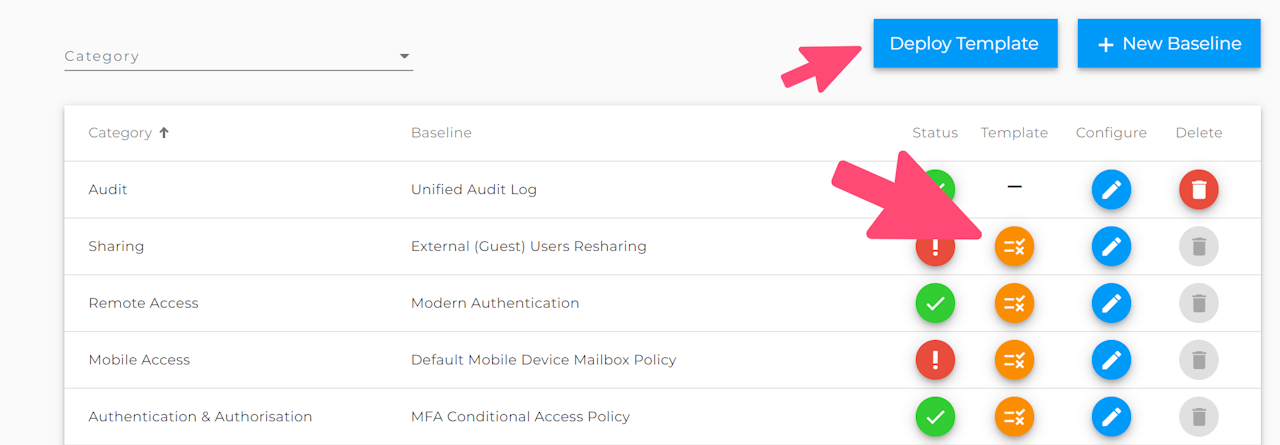Image resolution: width=1280 pixels, height=445 pixels.
Task: Configure External Guest Users Resharing baseline
Action: (x=1111, y=247)
